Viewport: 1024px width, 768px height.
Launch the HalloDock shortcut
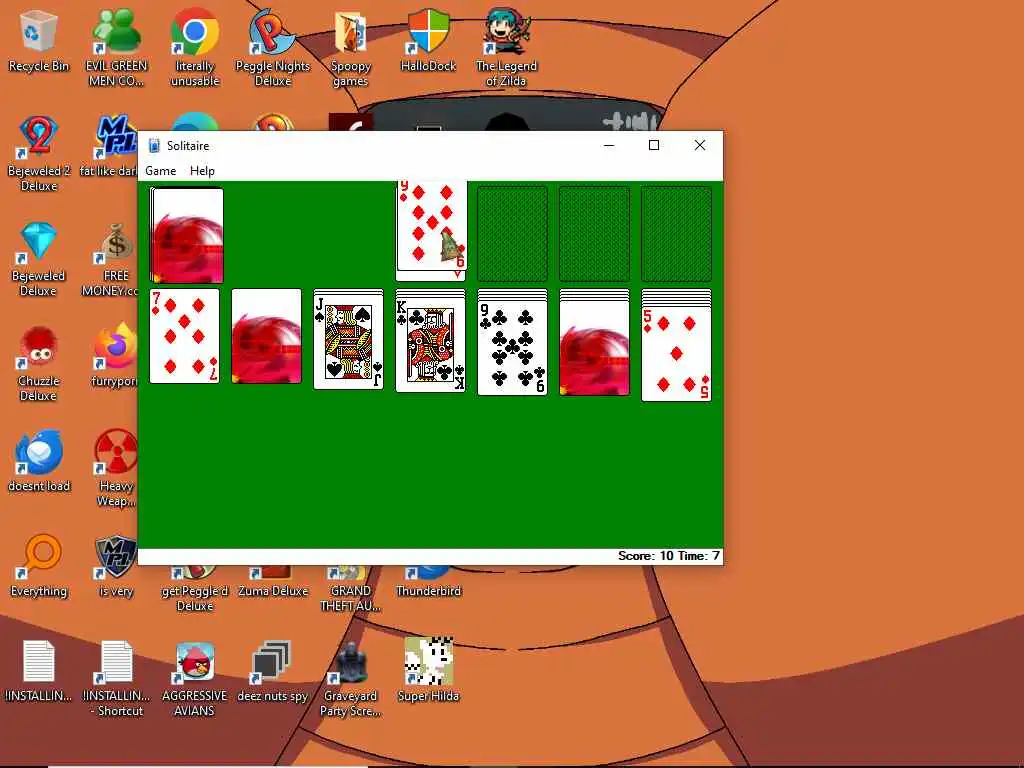428,41
